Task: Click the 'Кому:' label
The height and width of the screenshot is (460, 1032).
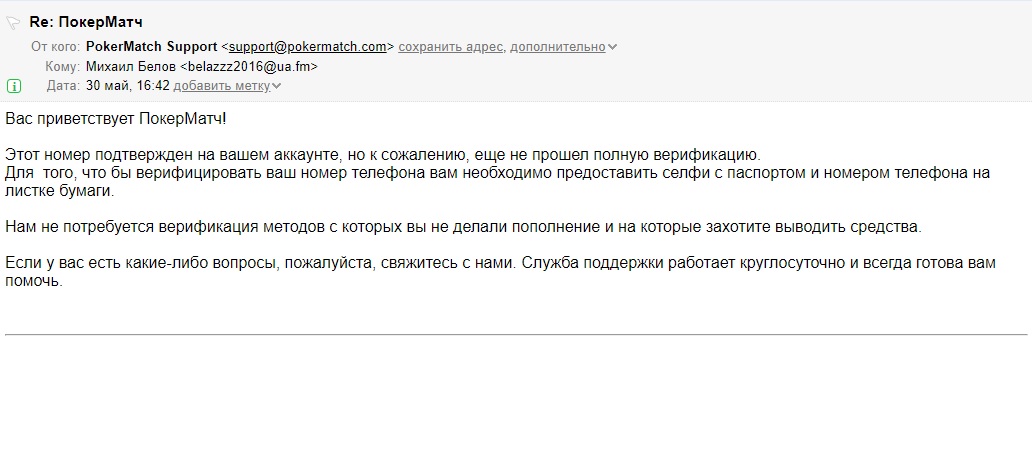Action: [63, 66]
